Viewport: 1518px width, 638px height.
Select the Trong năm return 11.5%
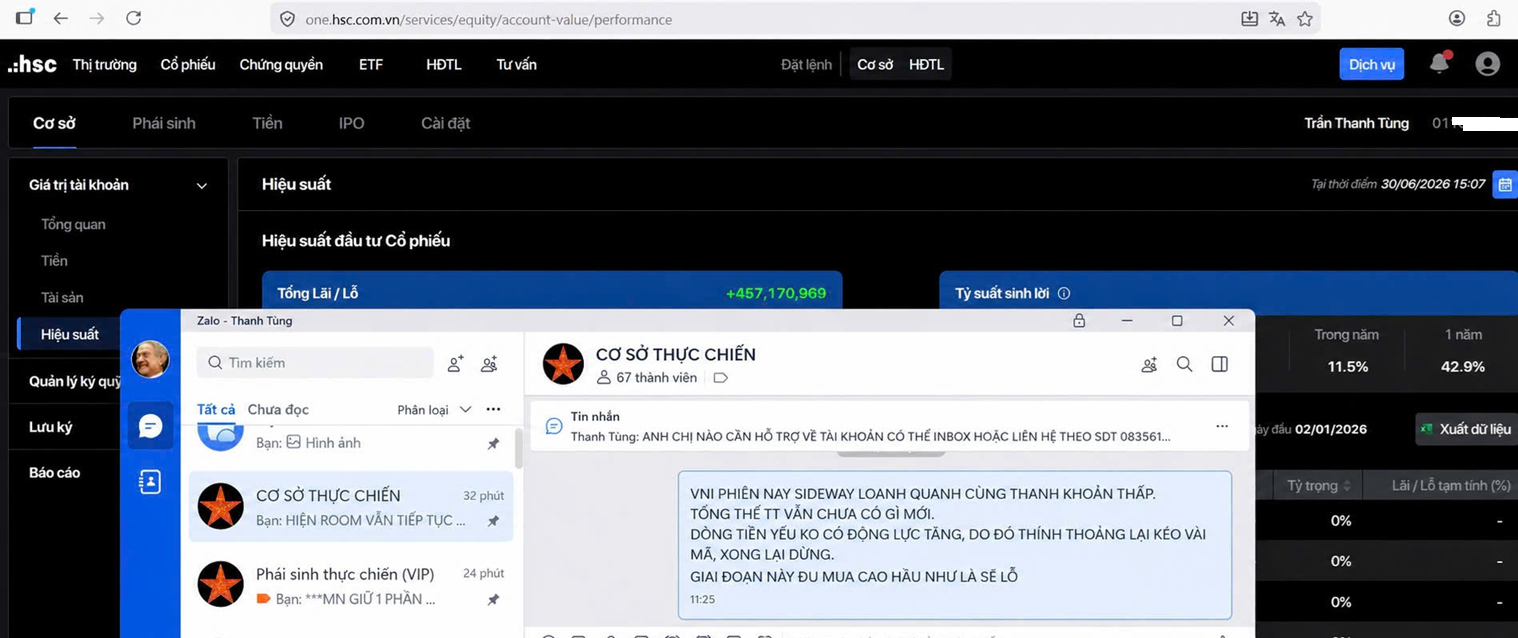pyautogui.click(x=1347, y=367)
